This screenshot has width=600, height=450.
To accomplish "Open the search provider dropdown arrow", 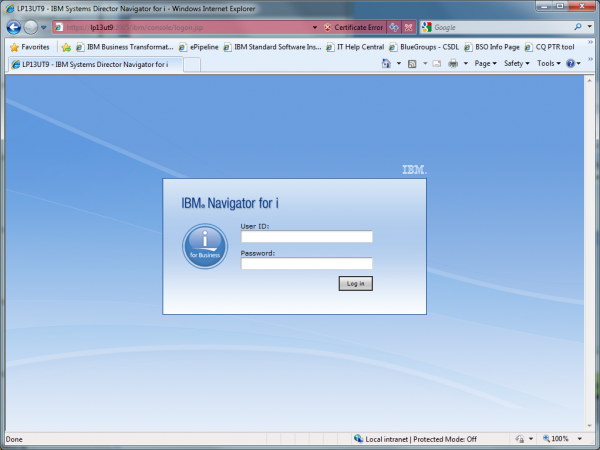I will [x=590, y=27].
